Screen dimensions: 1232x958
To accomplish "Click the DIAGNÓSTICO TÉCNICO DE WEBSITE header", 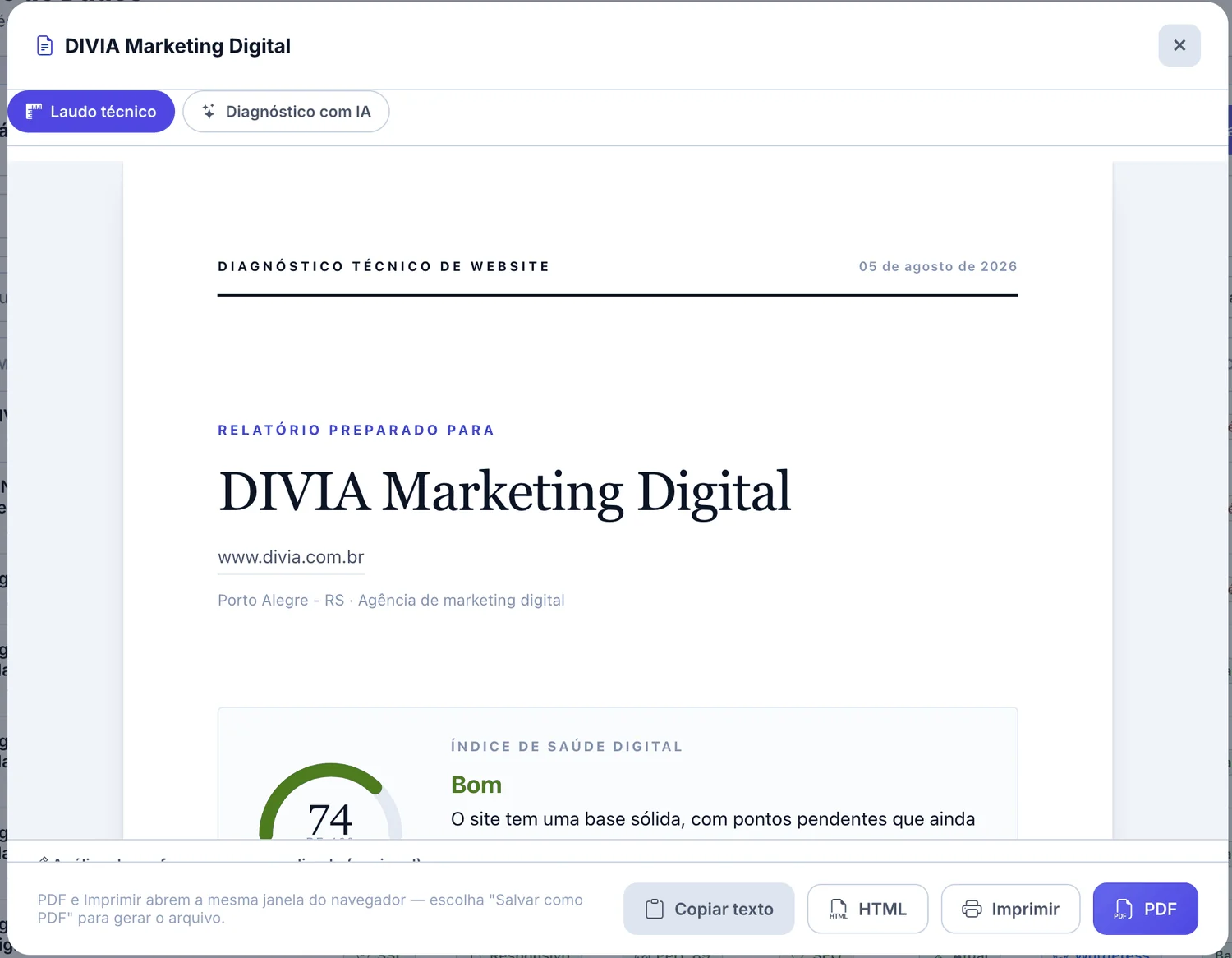I will point(384,266).
